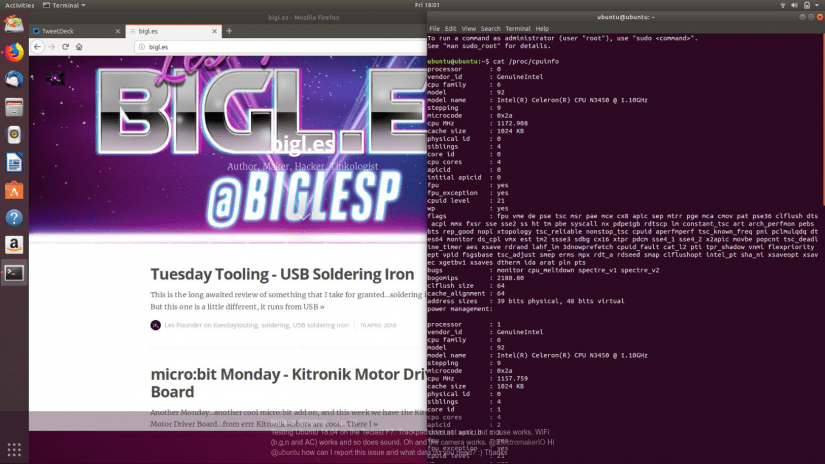Open LibreOffice Writer from the dock
This screenshot has height=464, width=825.
coord(14,163)
